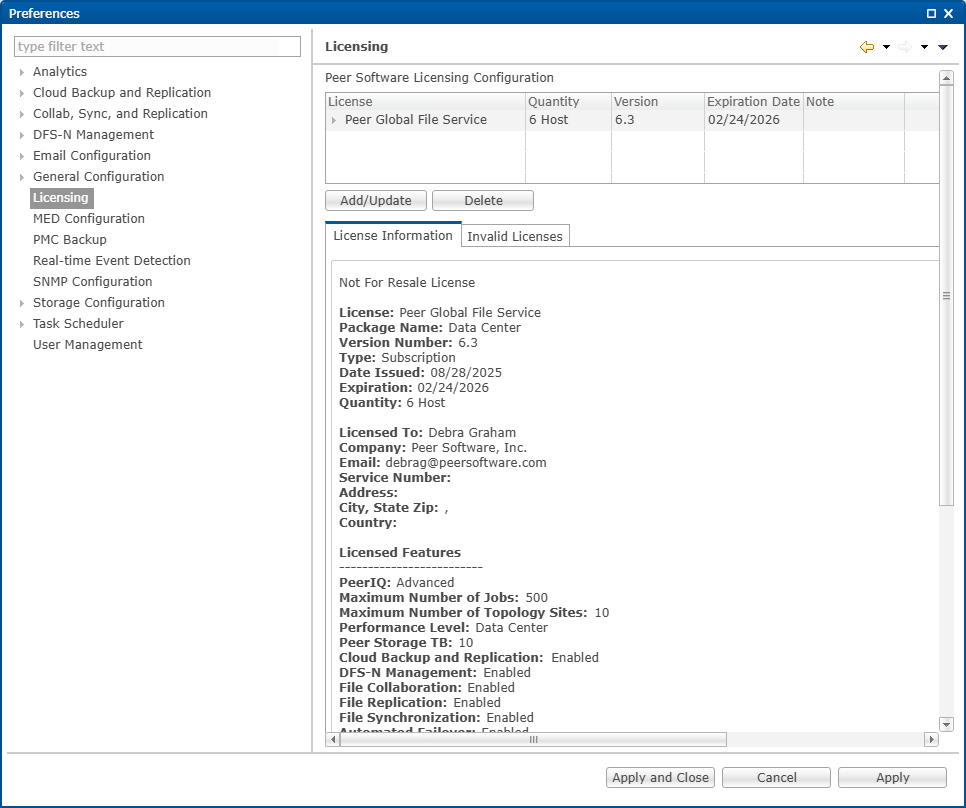Click the Licensed Features heading
Viewport: 966px width, 808px height.
pos(400,553)
